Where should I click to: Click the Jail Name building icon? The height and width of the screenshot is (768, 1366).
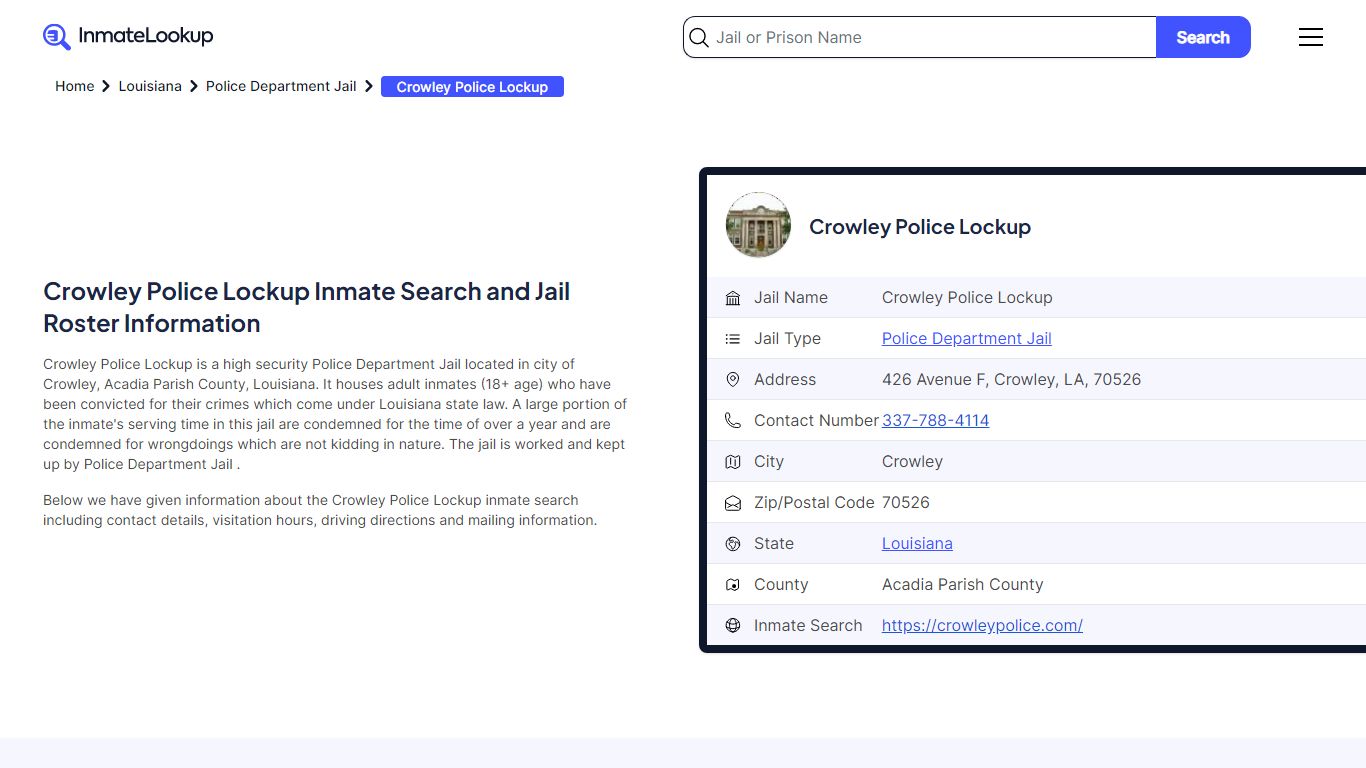733,298
